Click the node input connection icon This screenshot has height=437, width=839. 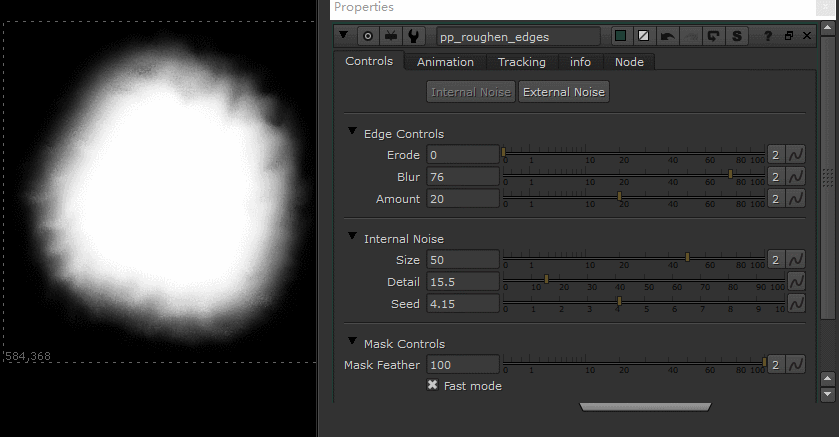pos(391,36)
